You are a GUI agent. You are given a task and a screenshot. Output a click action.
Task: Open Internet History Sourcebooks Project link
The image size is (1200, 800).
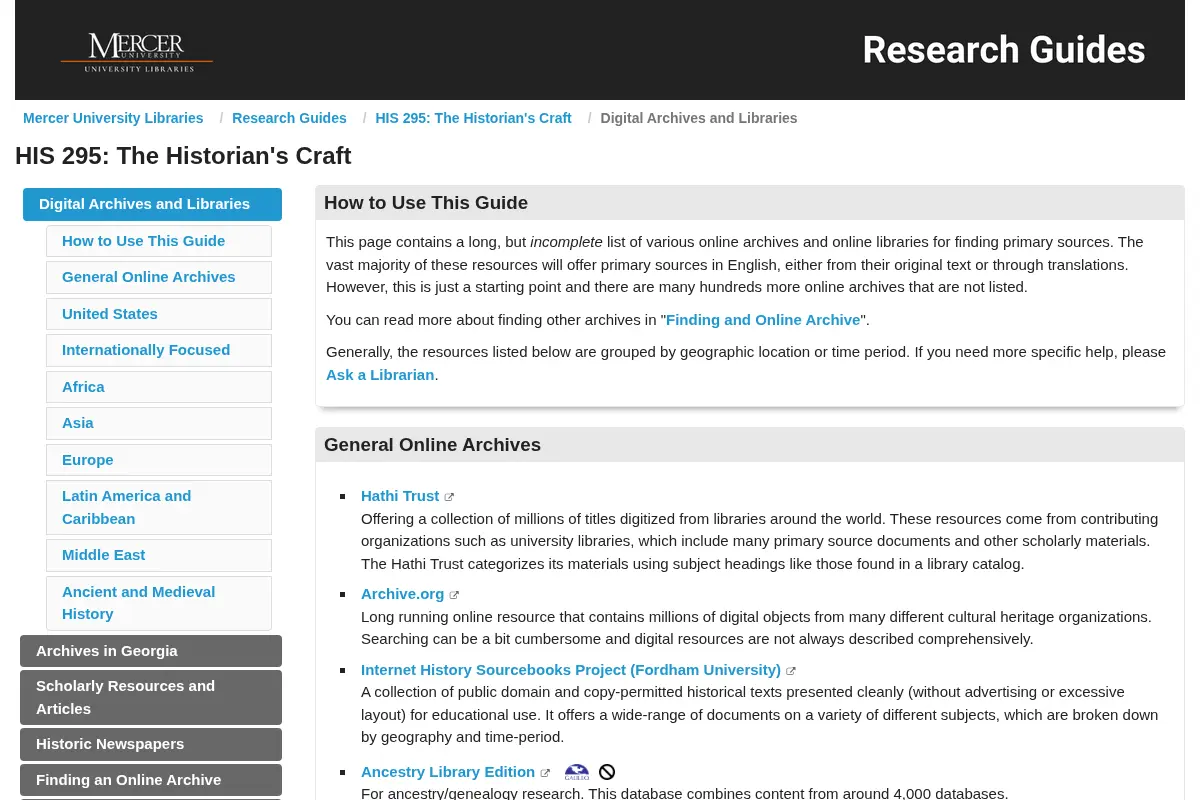pos(571,670)
